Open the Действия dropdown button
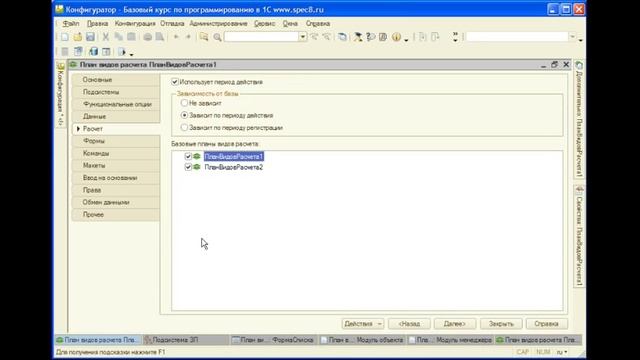Screen dimensions: 640x360 pos(363,324)
